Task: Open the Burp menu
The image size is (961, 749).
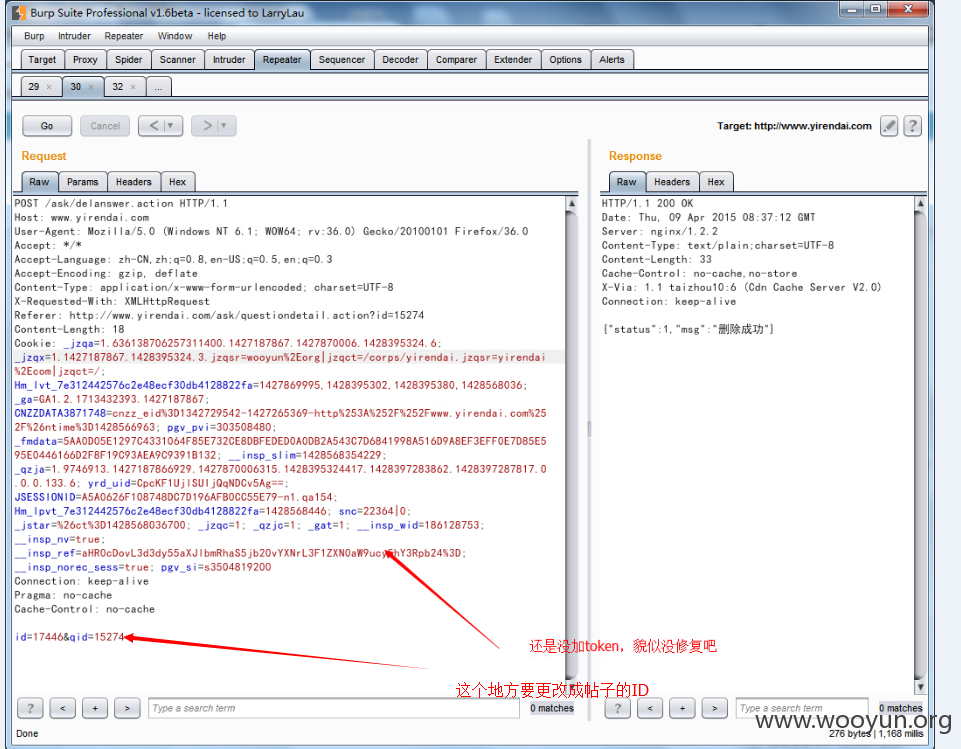Action: (34, 36)
